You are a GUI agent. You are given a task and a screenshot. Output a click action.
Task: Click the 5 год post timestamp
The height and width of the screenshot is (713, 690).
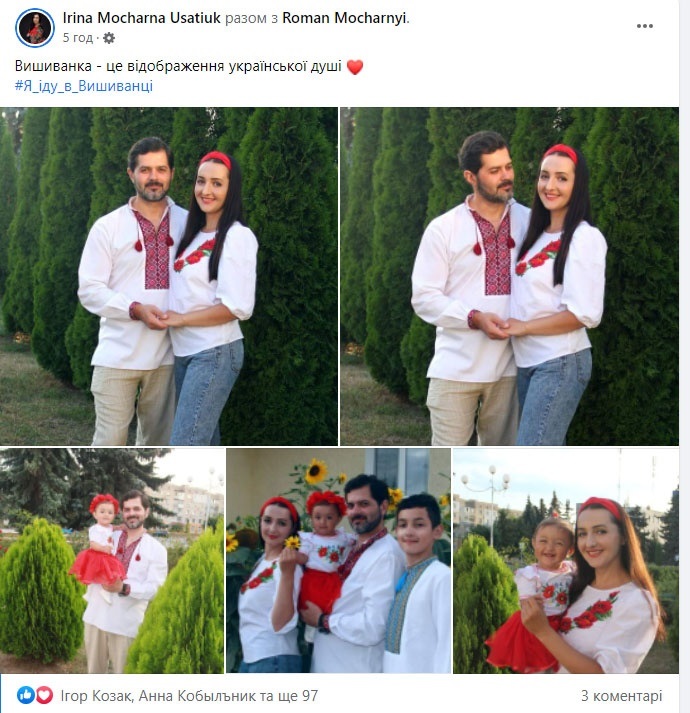coord(77,38)
